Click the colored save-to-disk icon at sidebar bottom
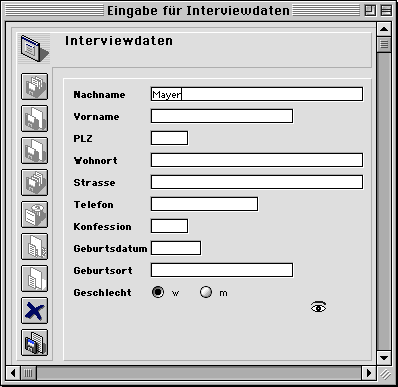This screenshot has width=398, height=387. [34, 343]
